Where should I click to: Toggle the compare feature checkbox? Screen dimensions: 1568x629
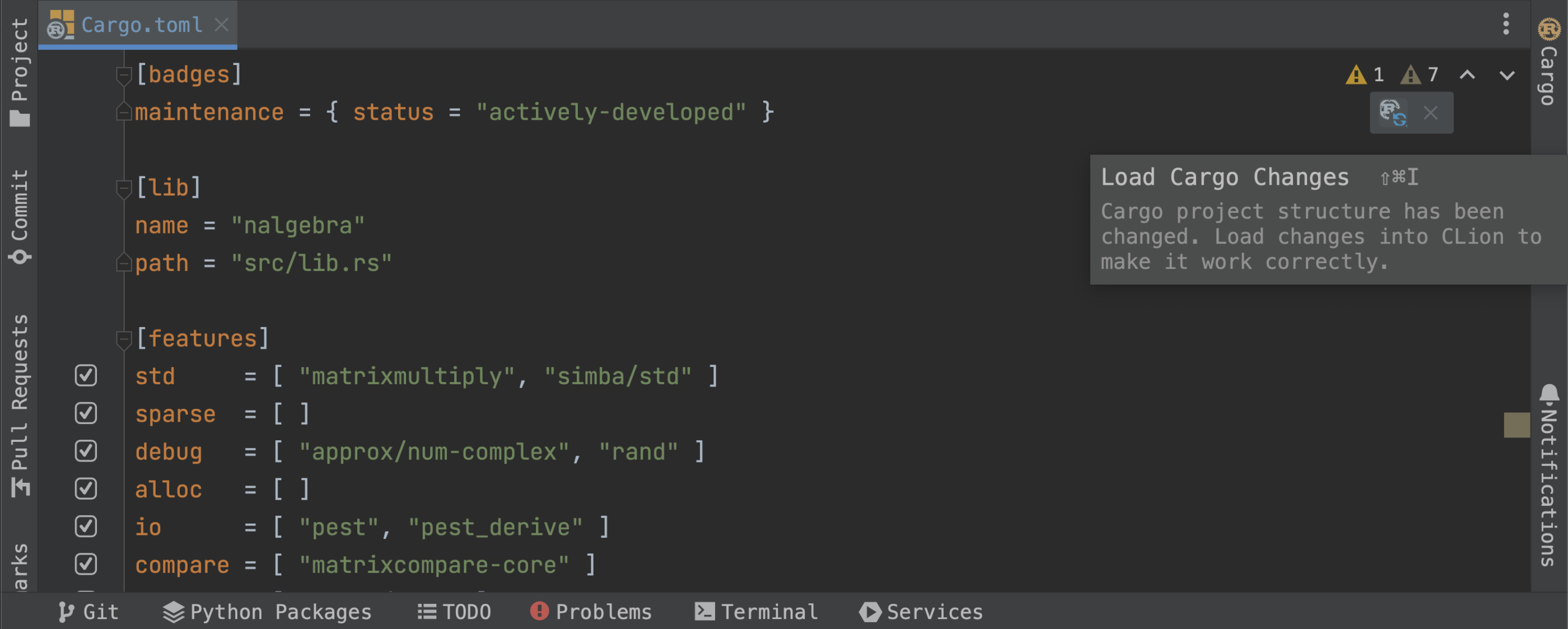[x=86, y=565]
